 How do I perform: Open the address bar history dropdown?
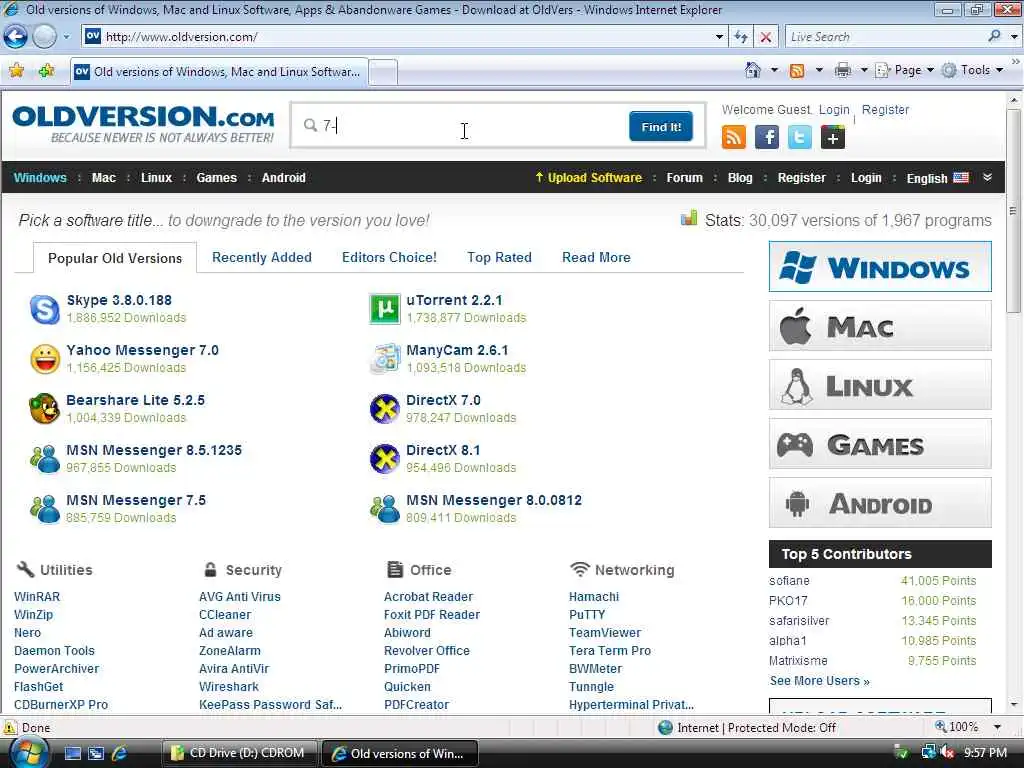[x=719, y=37]
